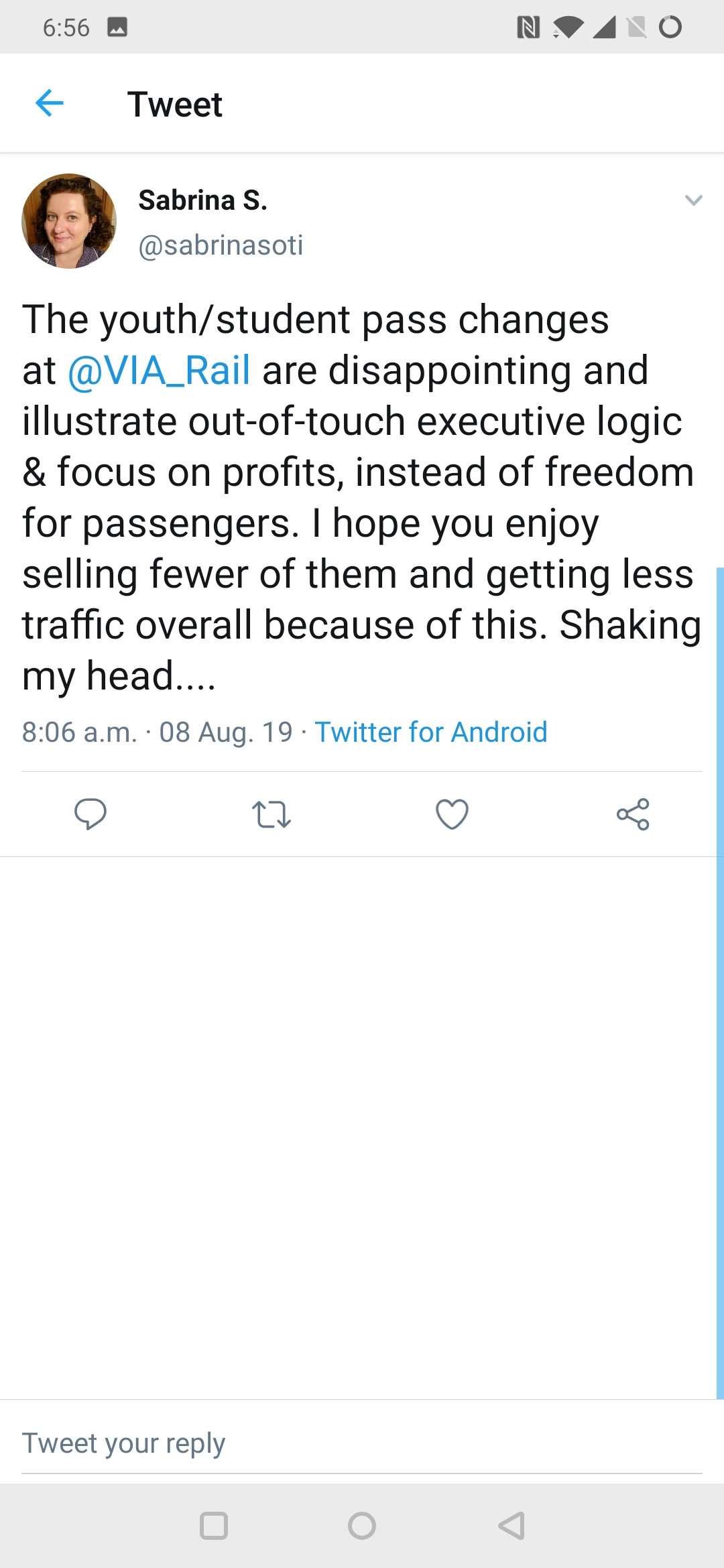The width and height of the screenshot is (724, 1568).
Task: Tap the Sabrina S. display name
Action: (202, 200)
